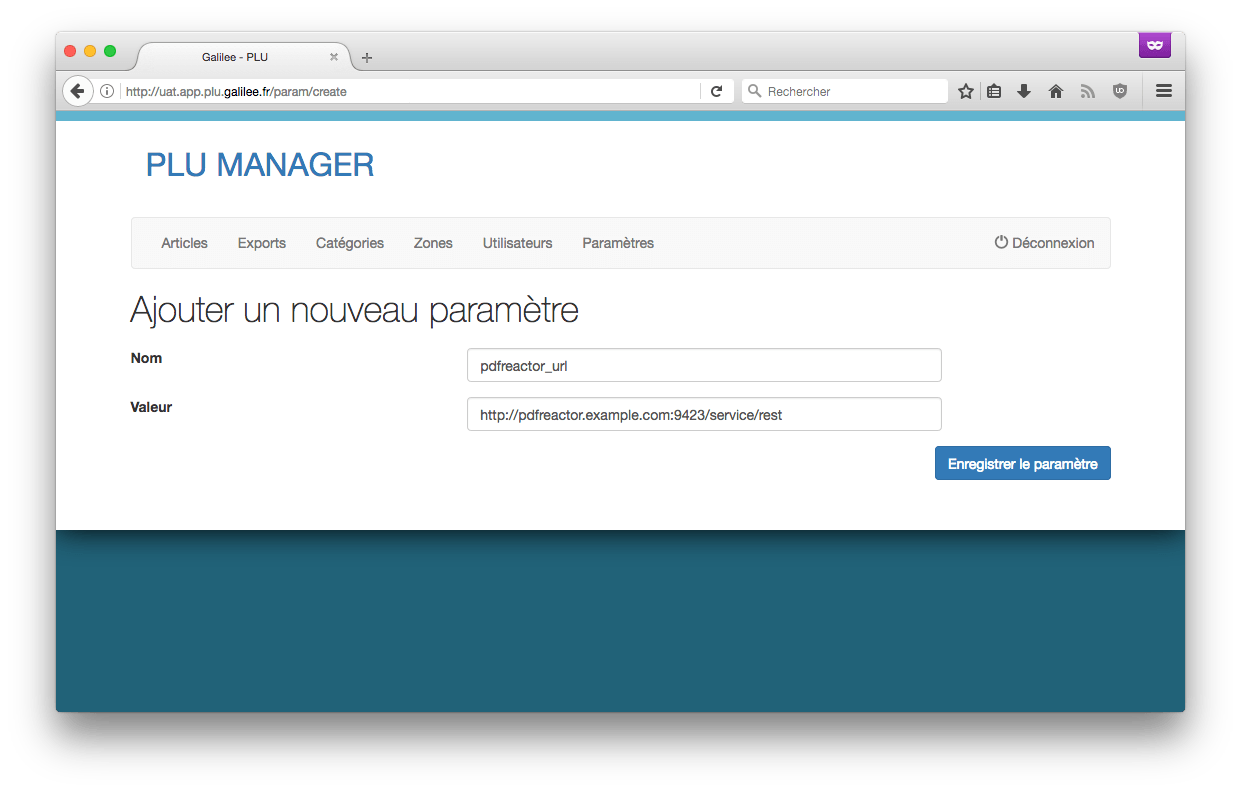Open the Articles menu item
The width and height of the screenshot is (1241, 792).
click(184, 243)
